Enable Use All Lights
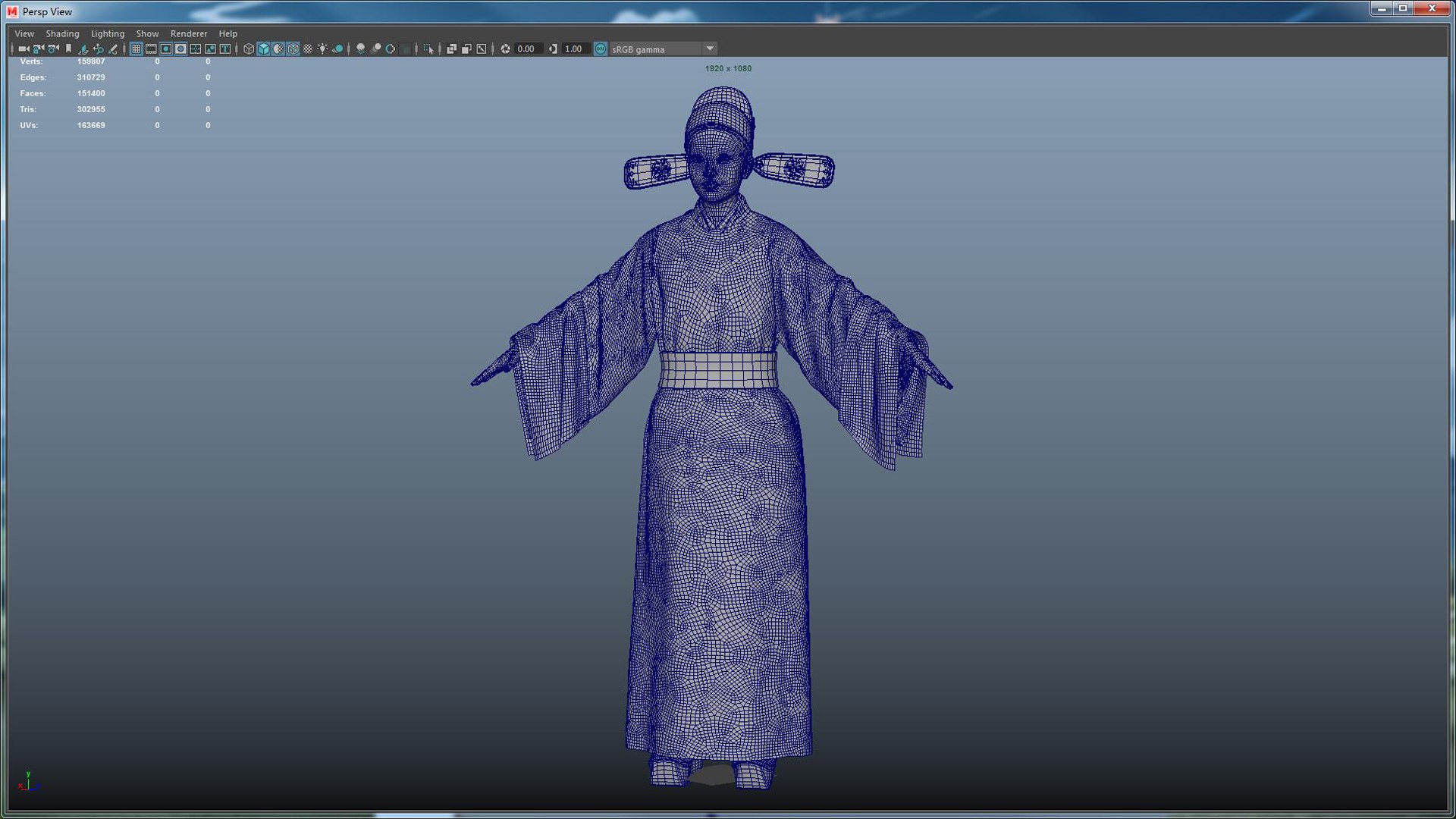This screenshot has width=1456, height=819. (x=322, y=49)
